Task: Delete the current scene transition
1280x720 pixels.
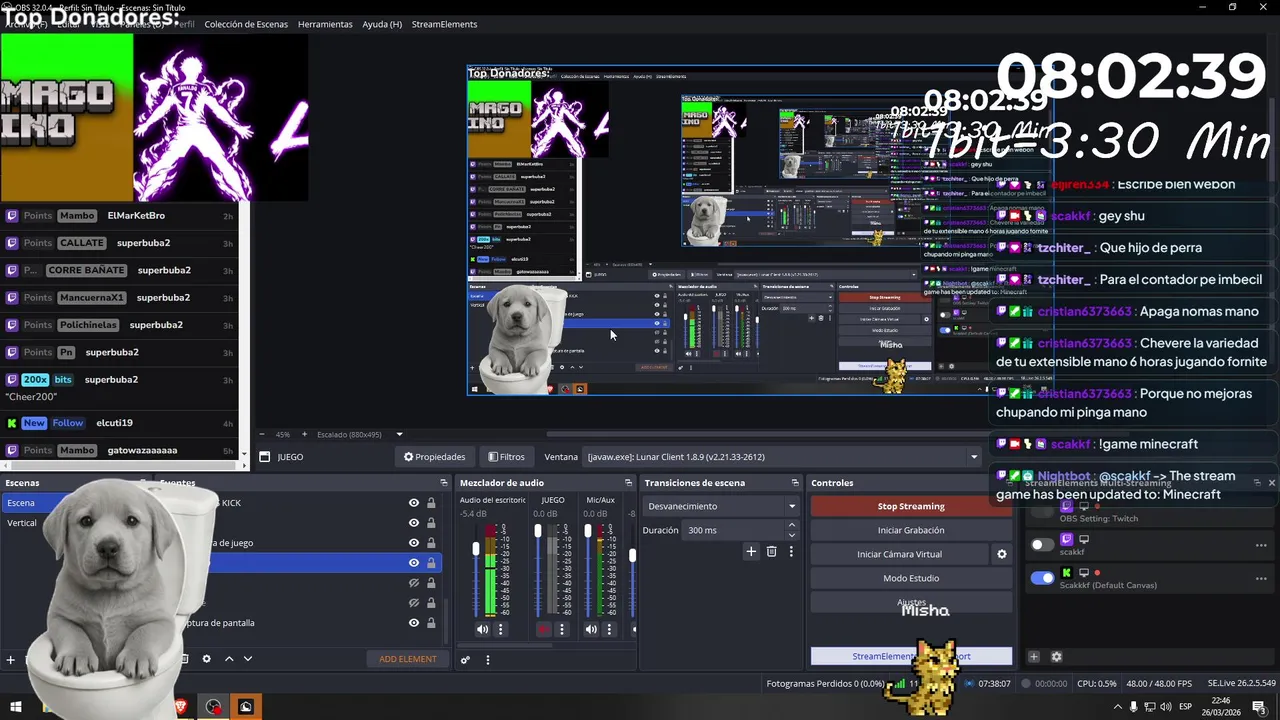Action: (x=771, y=551)
